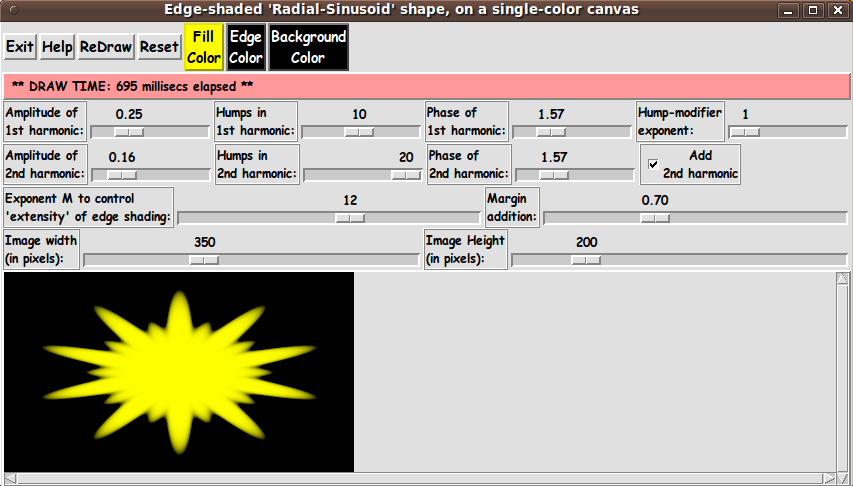Viewport: 853px width, 486px height.
Task: Click the Image Height slider handle
Action: (585, 260)
